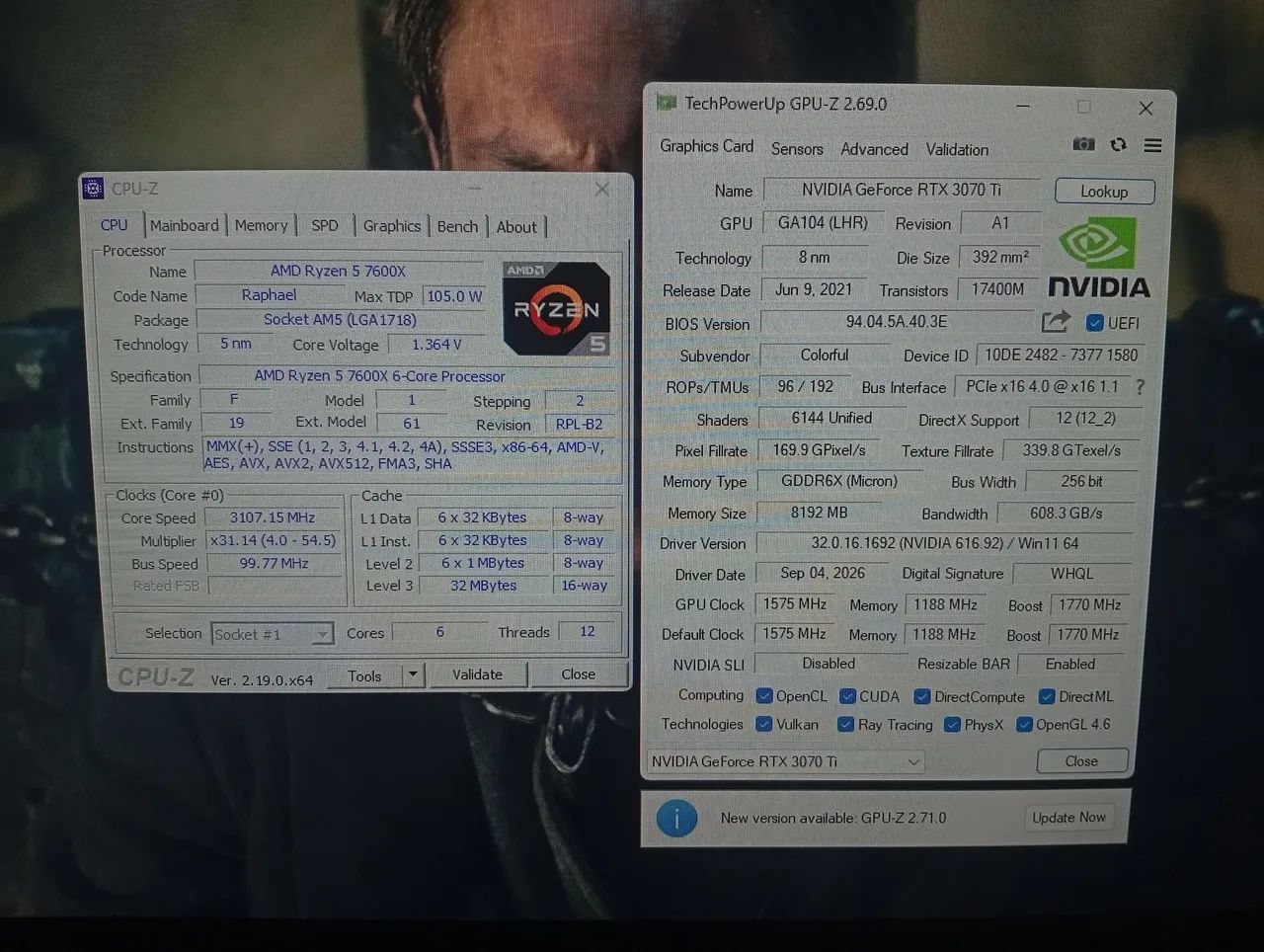The height and width of the screenshot is (952, 1264).
Task: Click the GPU-Z refresh icon
Action: tap(1118, 144)
